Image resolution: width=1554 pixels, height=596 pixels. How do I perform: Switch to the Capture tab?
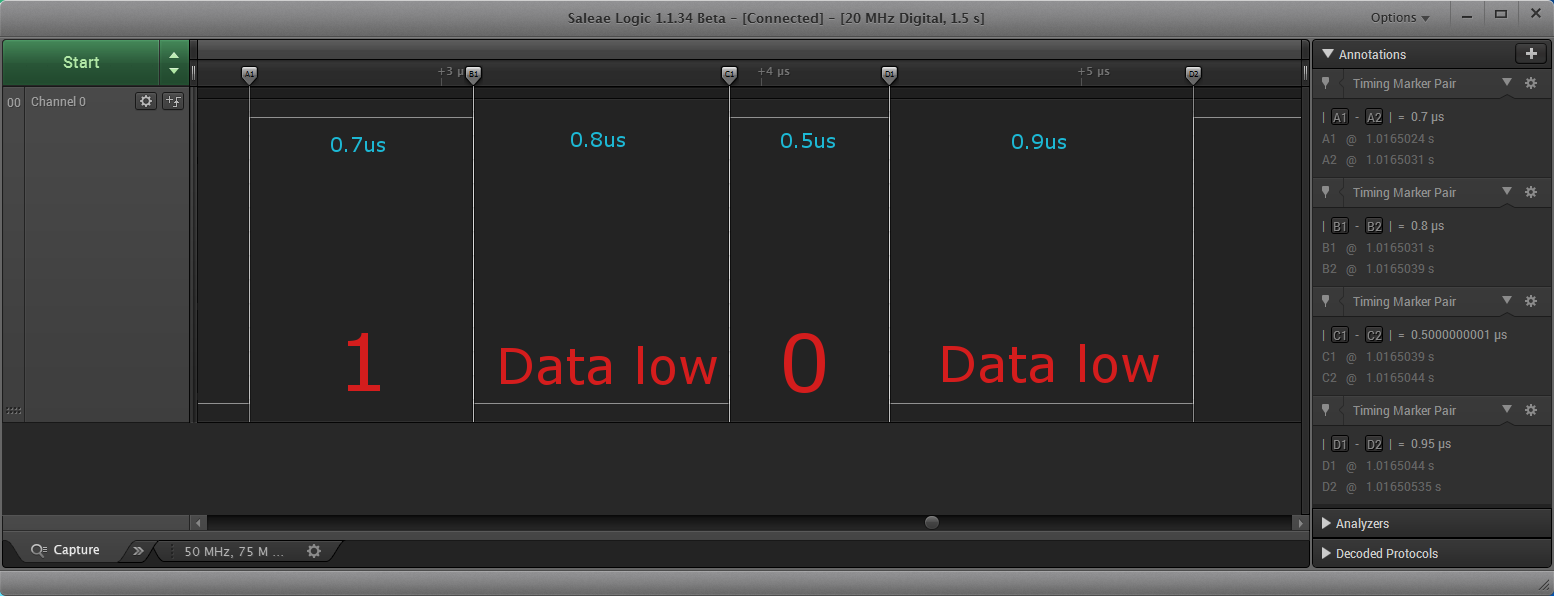pyautogui.click(x=66, y=550)
